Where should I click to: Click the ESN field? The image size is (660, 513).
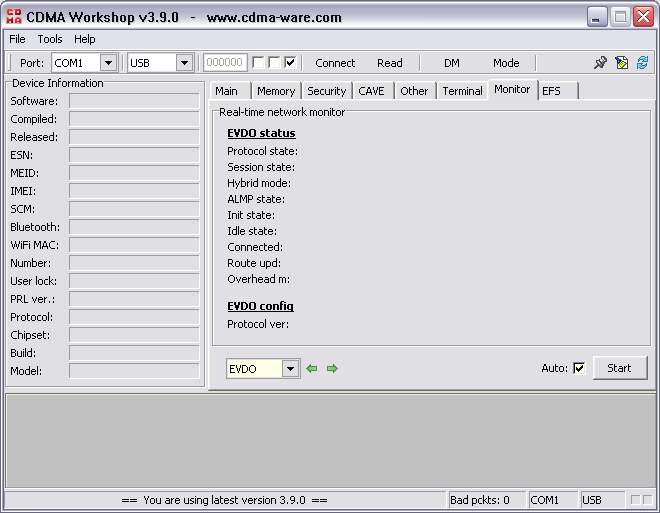(134, 155)
